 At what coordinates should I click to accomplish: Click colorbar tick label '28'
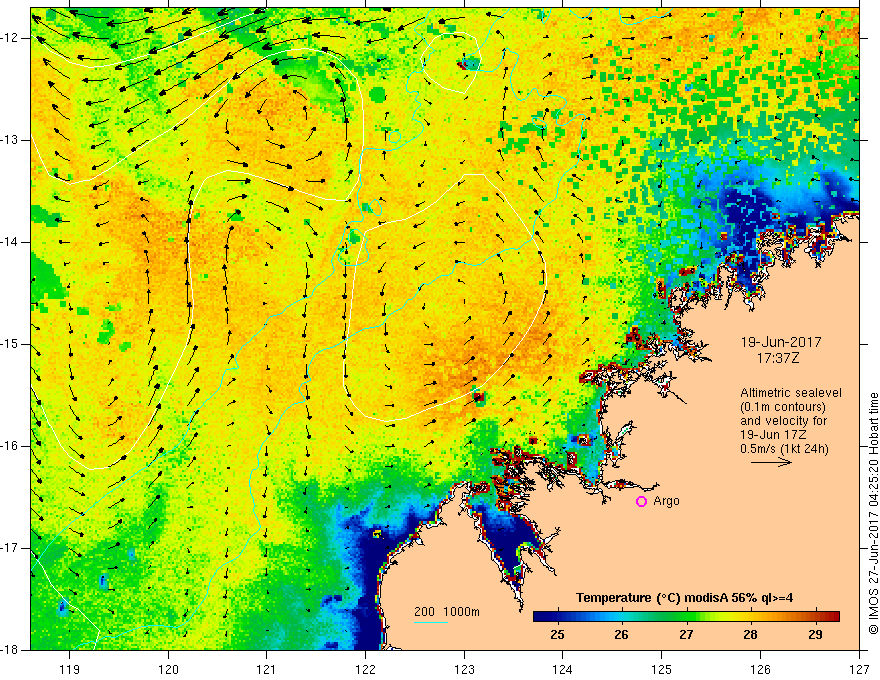coord(750,635)
